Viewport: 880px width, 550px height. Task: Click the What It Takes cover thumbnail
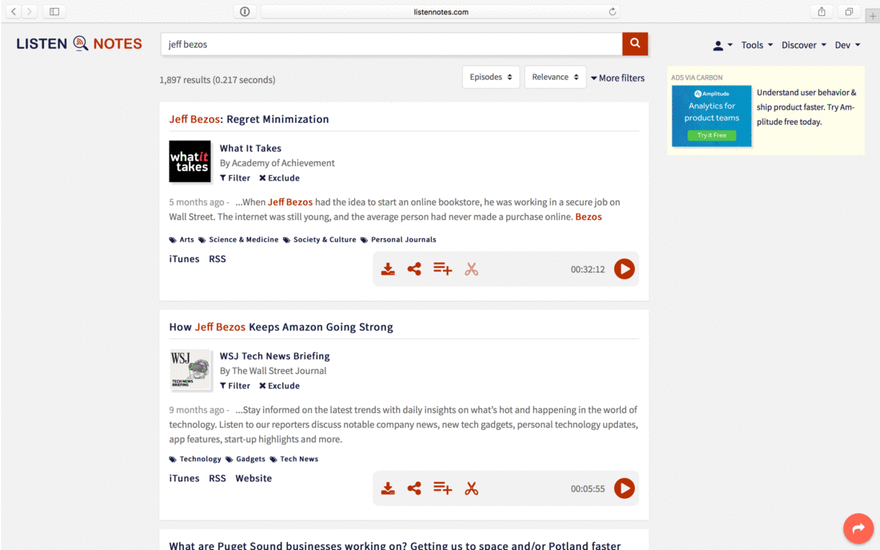tap(190, 162)
